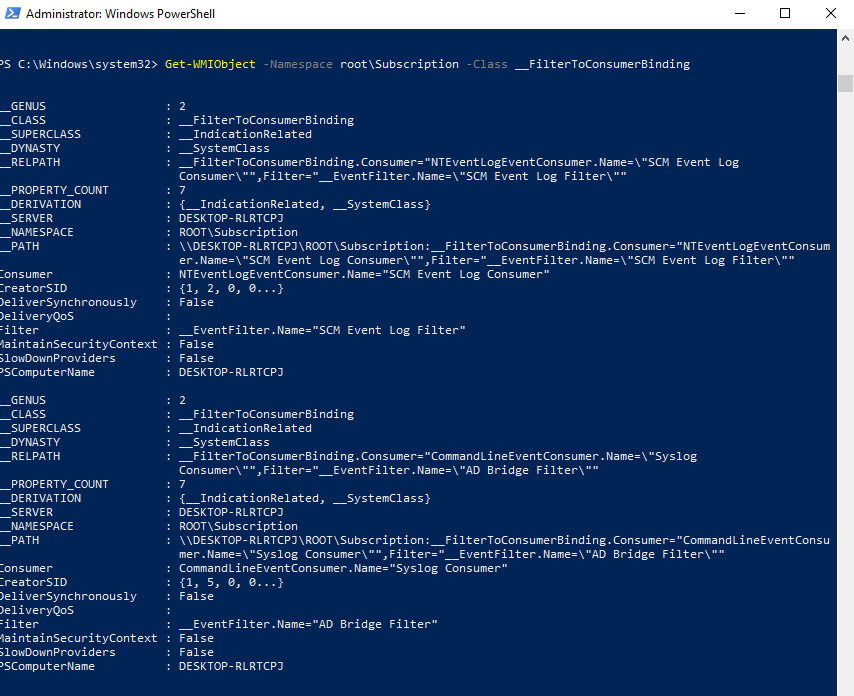Click root\Subscription in the command line
This screenshot has width=854, height=696.
click(399, 64)
